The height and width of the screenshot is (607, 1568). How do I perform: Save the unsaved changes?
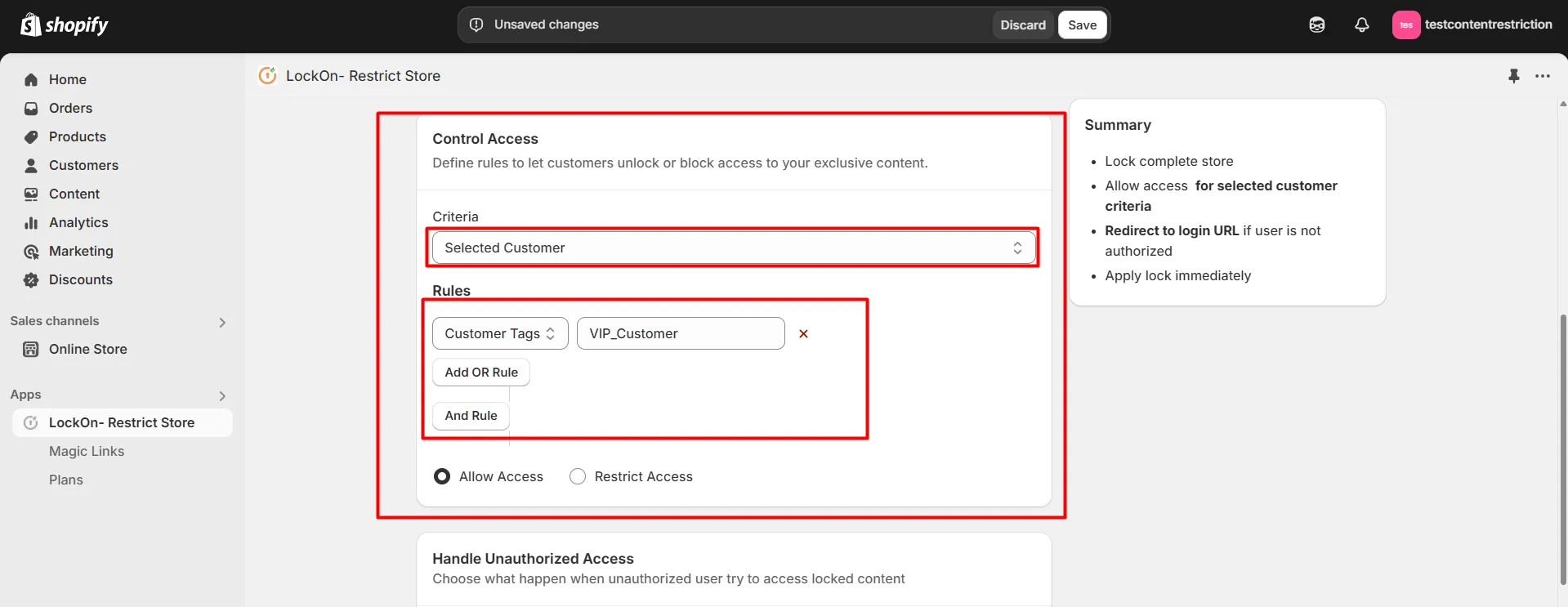point(1082,25)
